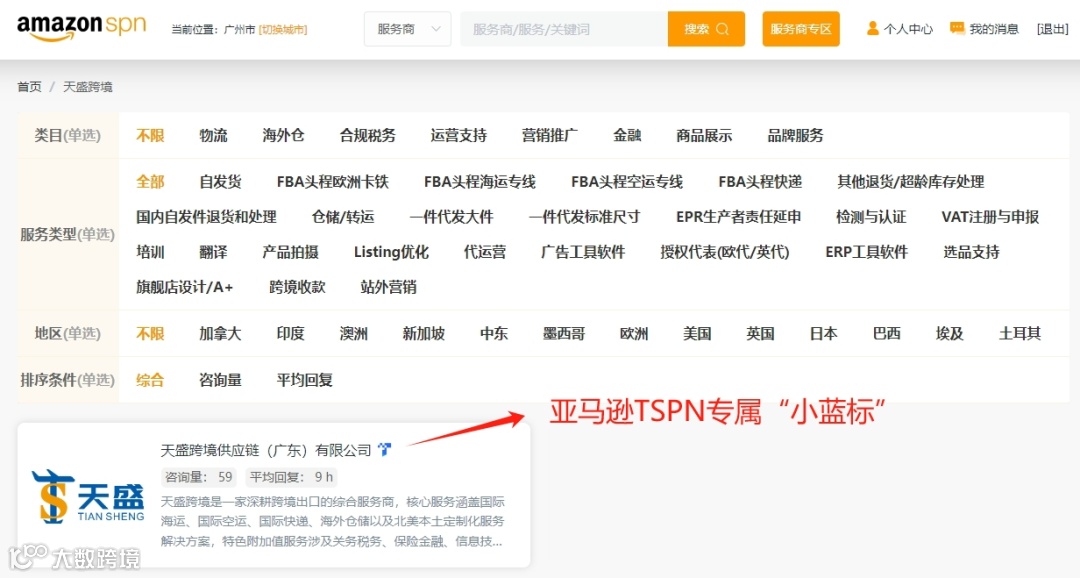Open 天盛跨境供应链（广东）有限公司 listing title
1080x578 pixels.
click(x=266, y=451)
